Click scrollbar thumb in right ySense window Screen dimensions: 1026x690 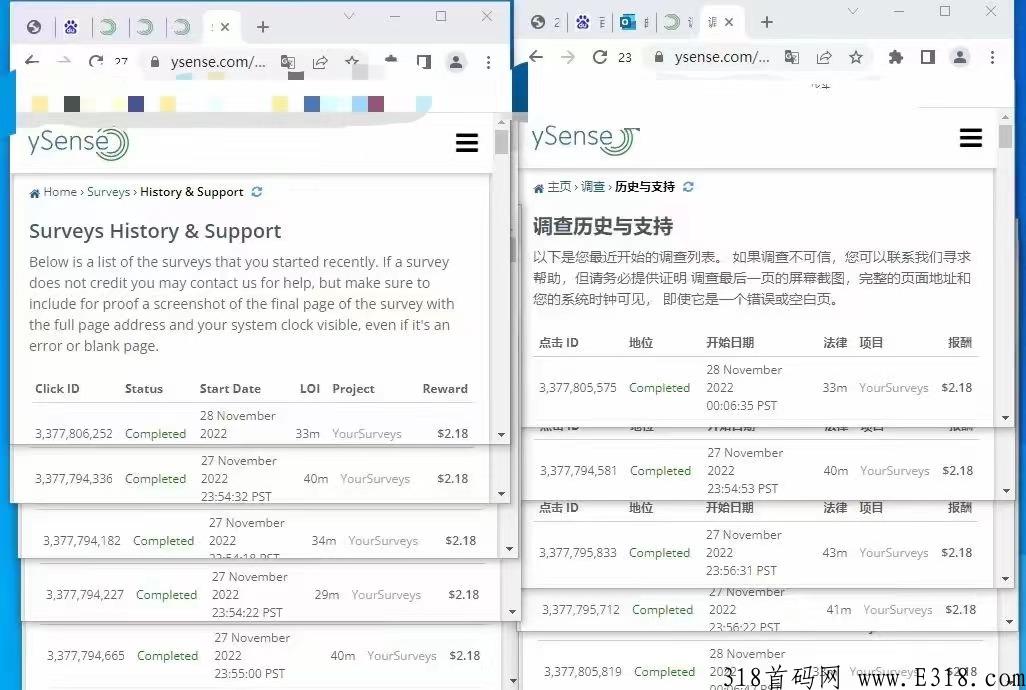coord(1005,136)
